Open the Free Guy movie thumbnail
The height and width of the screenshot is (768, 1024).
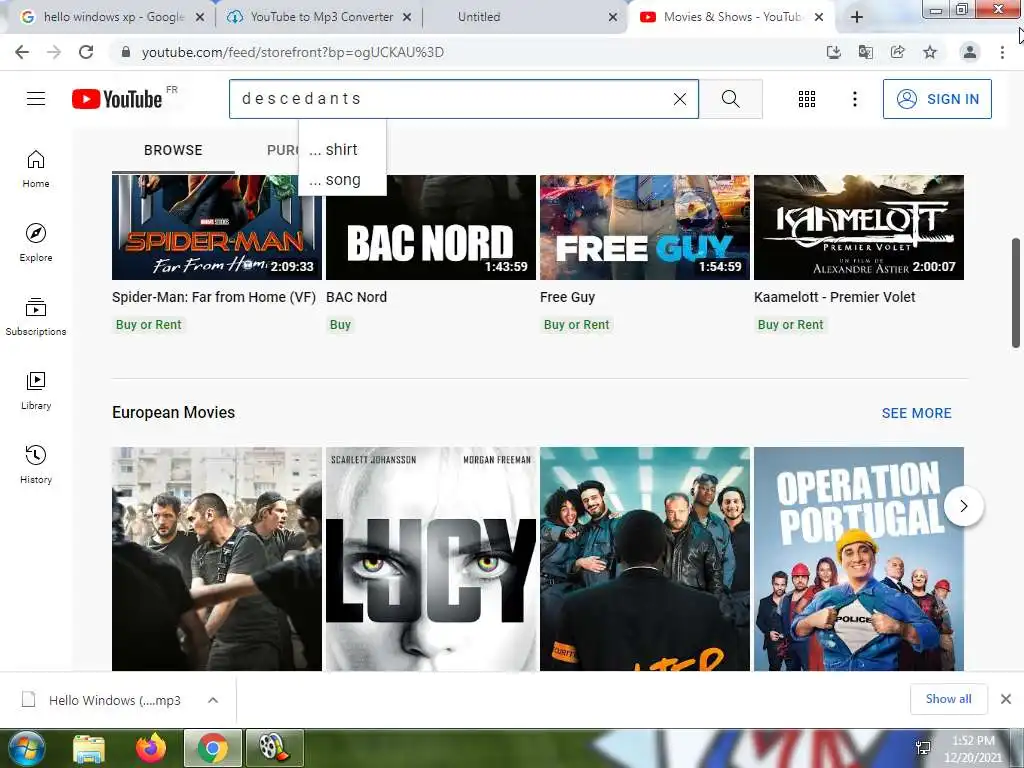(645, 227)
